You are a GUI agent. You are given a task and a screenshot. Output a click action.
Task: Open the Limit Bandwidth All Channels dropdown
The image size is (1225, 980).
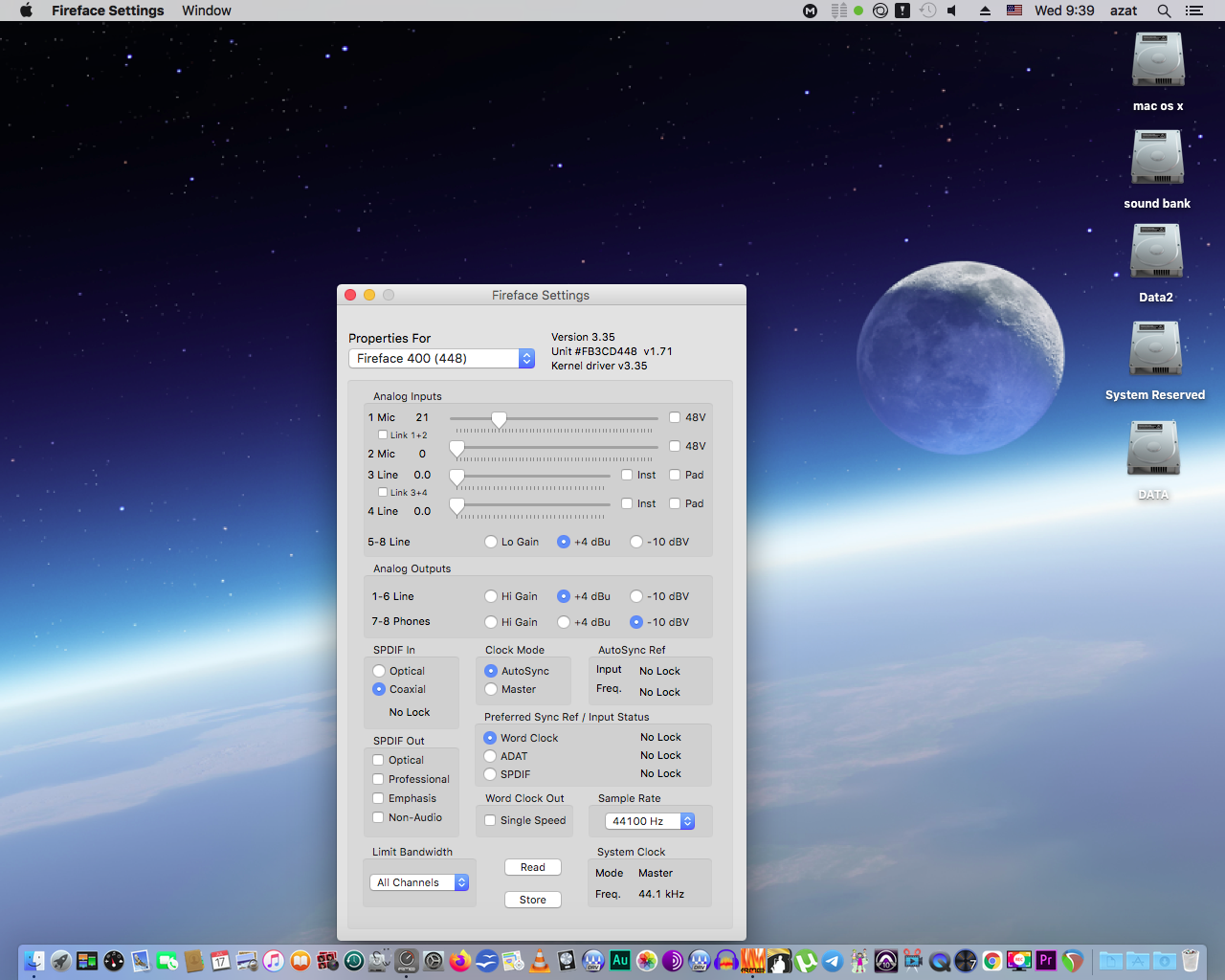(419, 882)
